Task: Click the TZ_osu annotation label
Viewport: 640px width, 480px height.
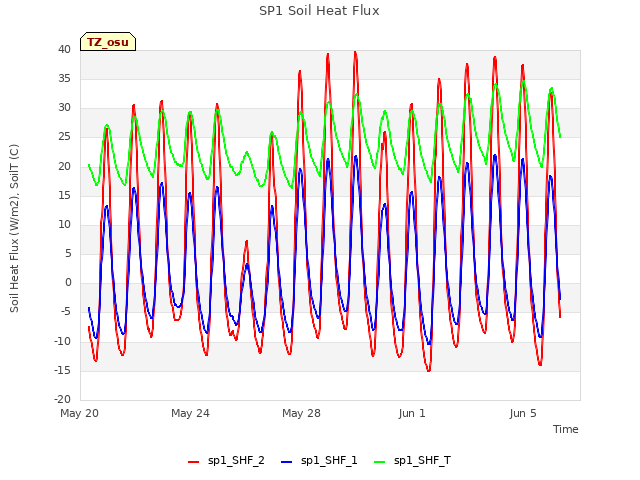Action: [x=108, y=42]
